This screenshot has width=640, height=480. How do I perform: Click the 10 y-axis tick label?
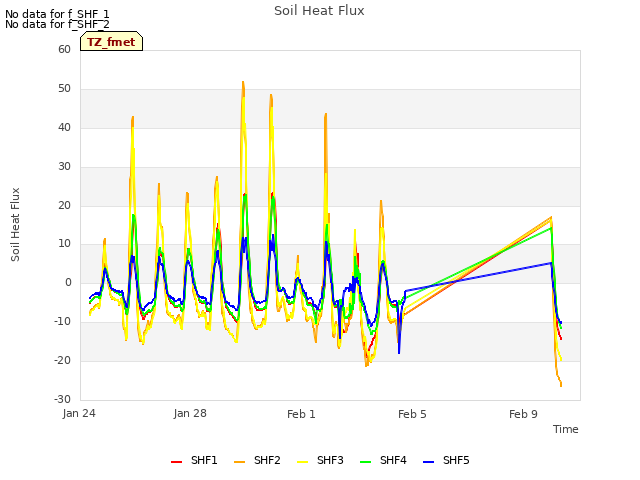point(64,244)
